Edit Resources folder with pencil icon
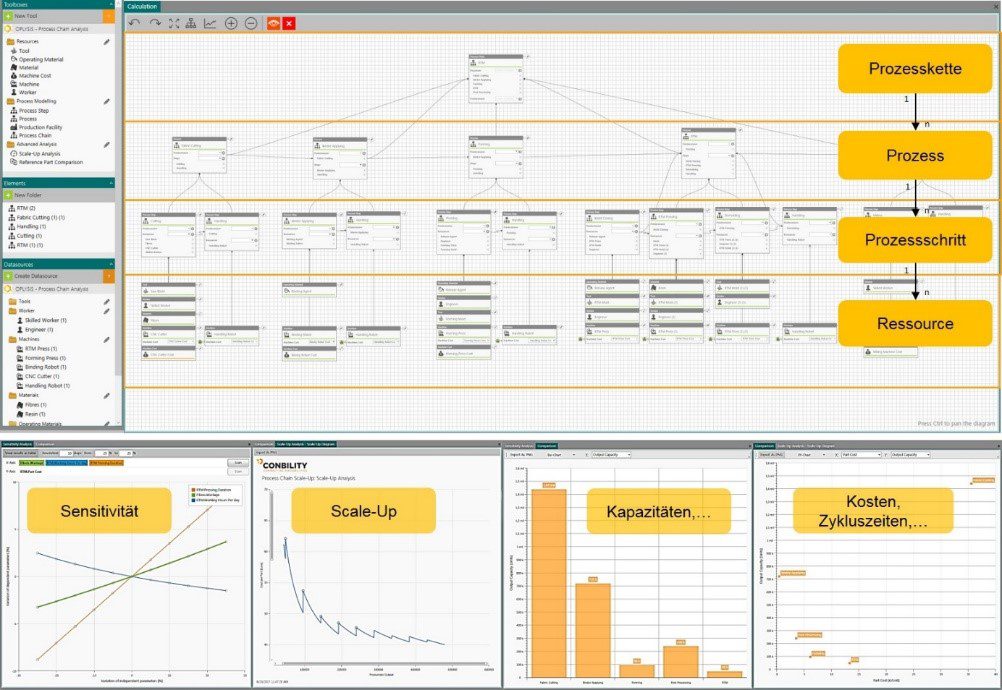 point(107,41)
